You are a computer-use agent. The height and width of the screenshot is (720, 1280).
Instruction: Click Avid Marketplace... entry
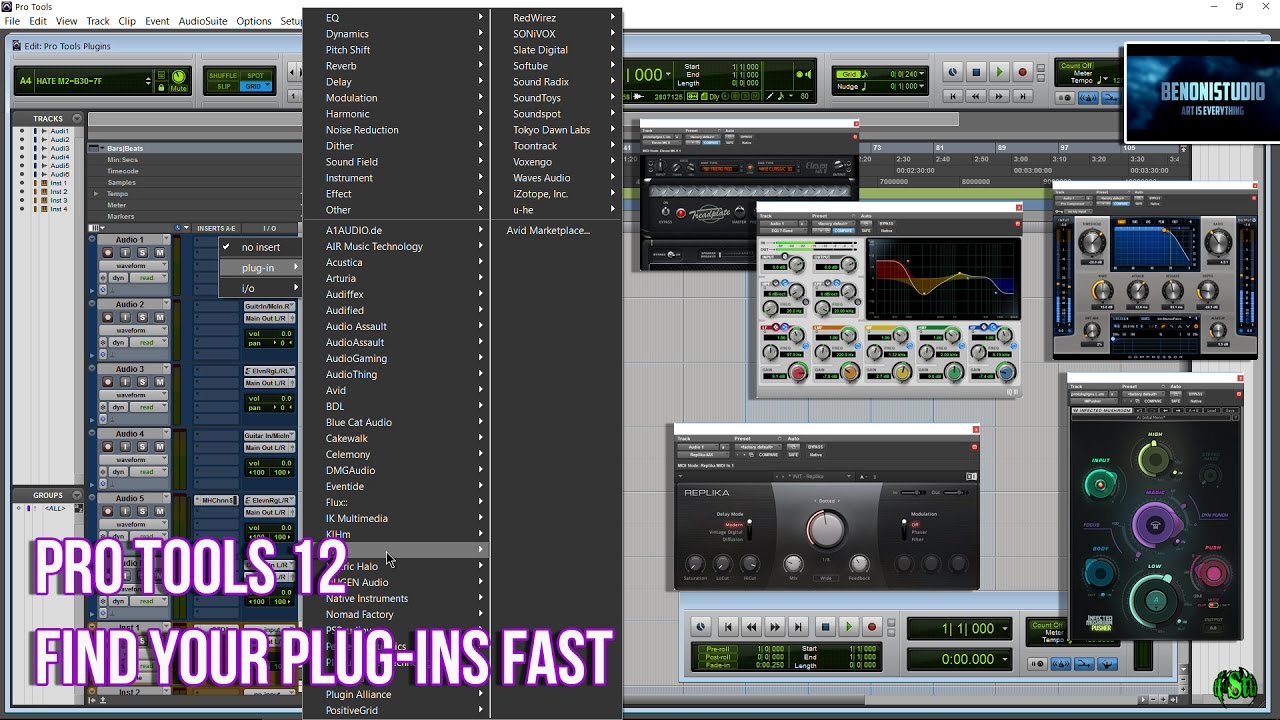(x=548, y=230)
